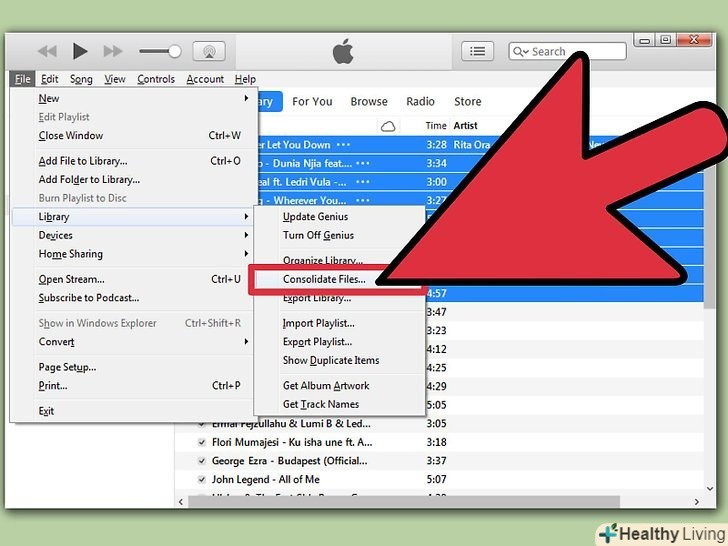Expand the Devices submenu
Viewport: 728px width, 546px height.
pos(135,235)
